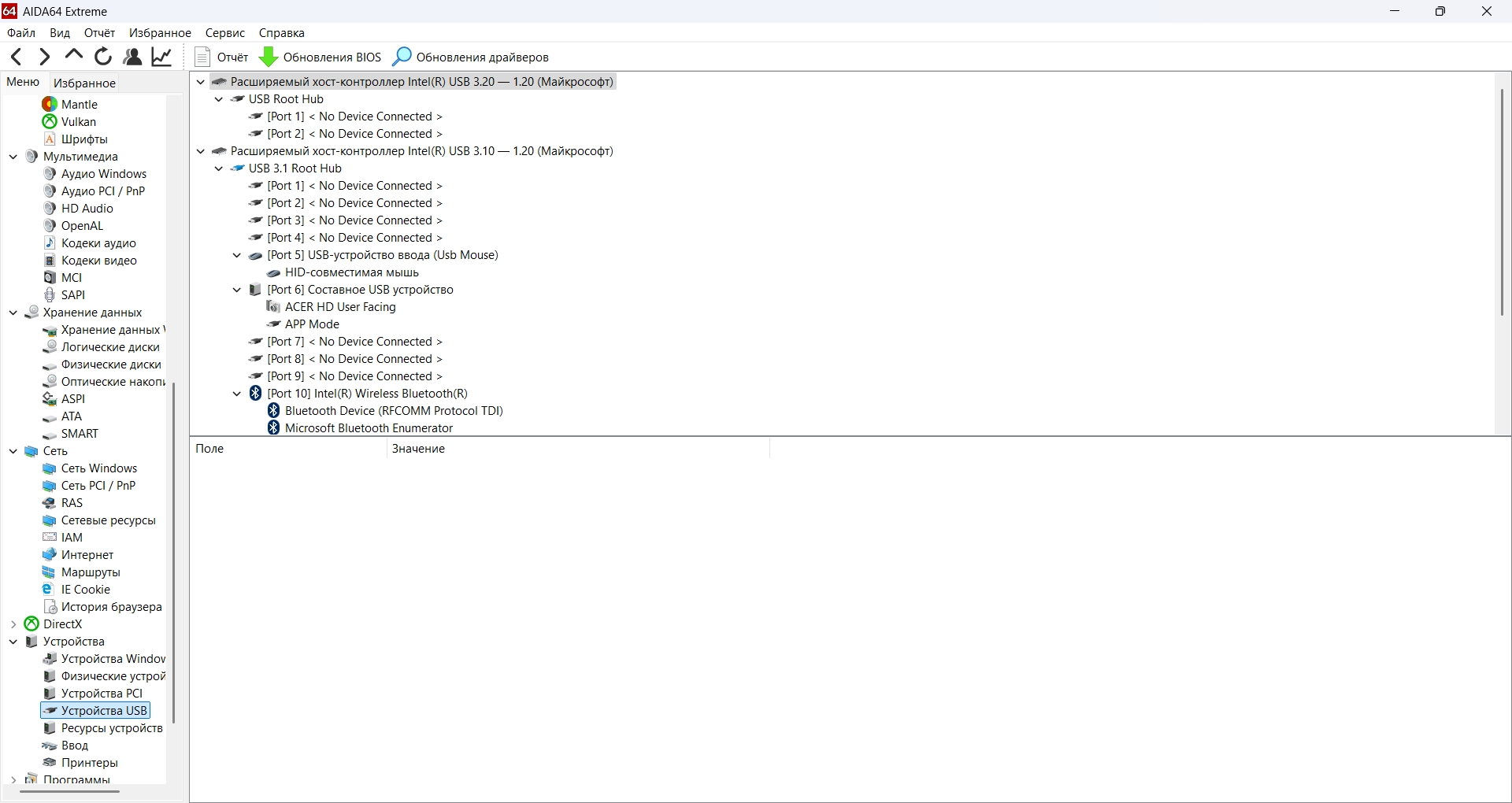Open the user-silhouette toolbar icon
This screenshot has width=1512, height=803.
coord(132,57)
